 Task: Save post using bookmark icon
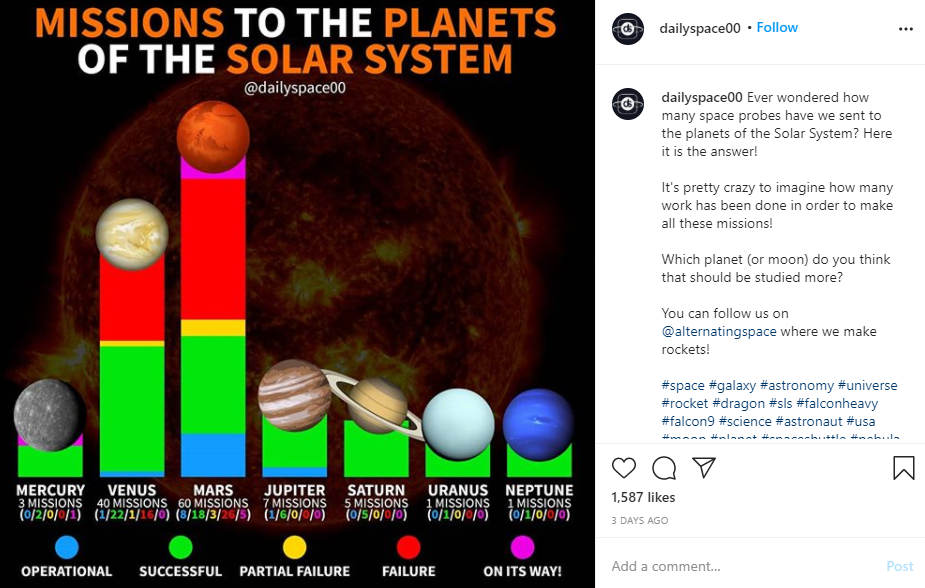903,468
